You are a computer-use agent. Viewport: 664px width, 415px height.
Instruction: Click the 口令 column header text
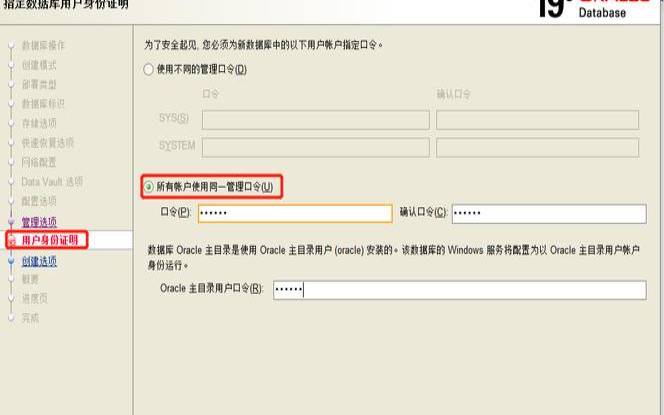pos(210,94)
